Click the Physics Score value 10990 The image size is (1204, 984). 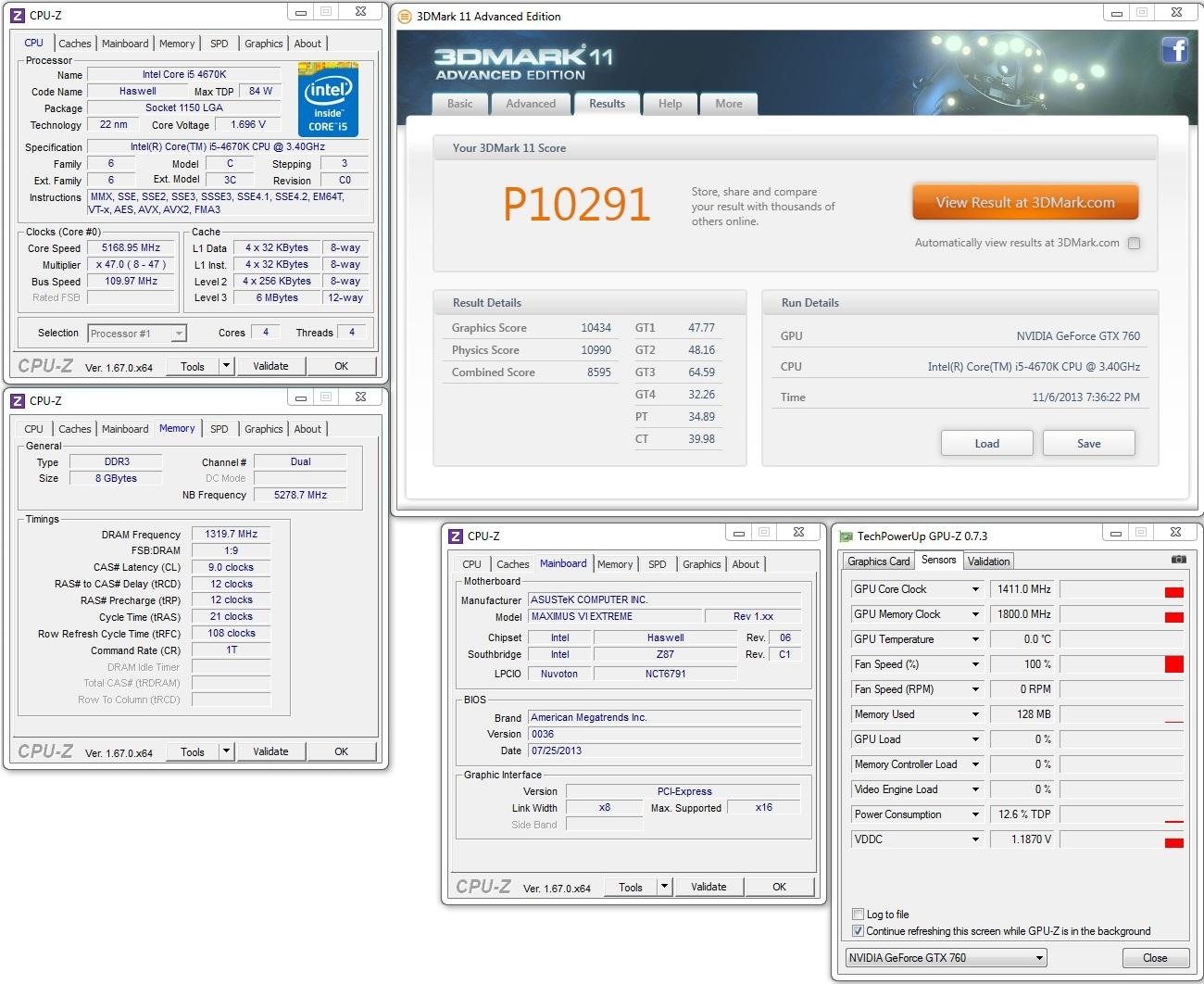[x=596, y=350]
